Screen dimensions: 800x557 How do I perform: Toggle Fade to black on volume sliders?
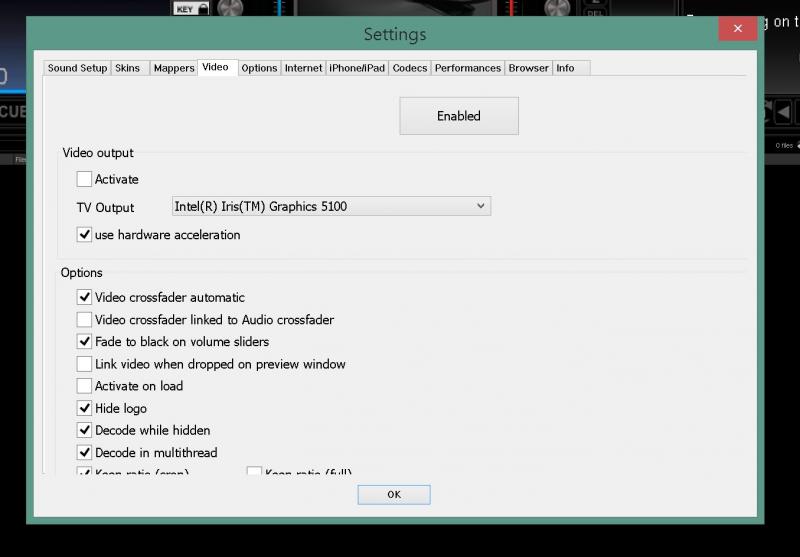(x=84, y=342)
